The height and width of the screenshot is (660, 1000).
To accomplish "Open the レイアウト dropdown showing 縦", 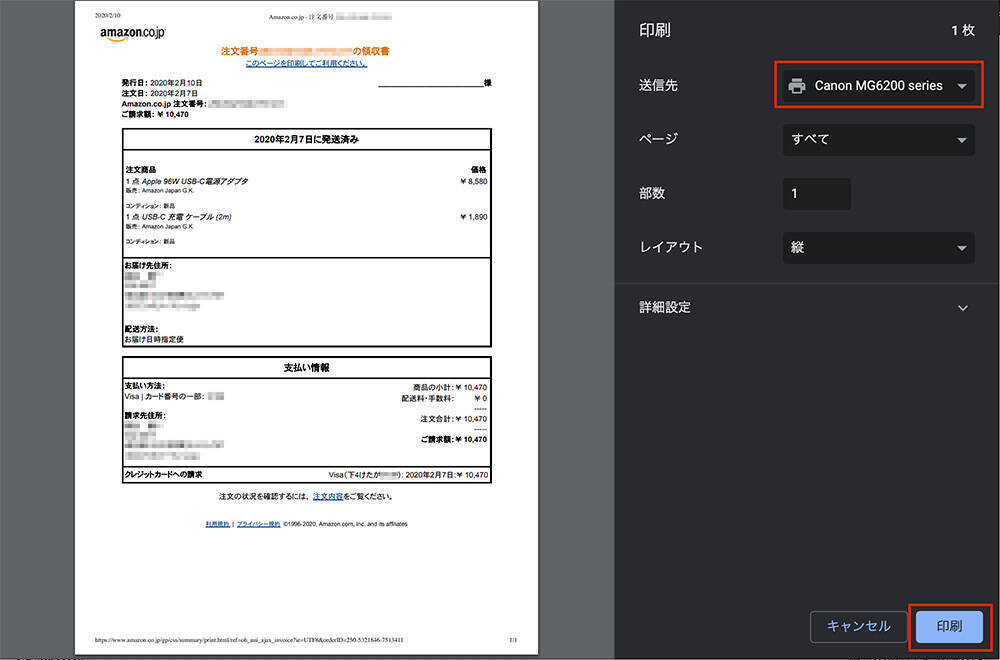I will click(x=878, y=247).
